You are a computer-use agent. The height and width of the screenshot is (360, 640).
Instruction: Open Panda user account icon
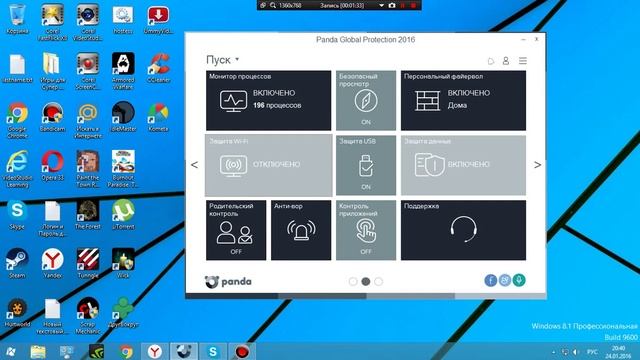click(506, 61)
